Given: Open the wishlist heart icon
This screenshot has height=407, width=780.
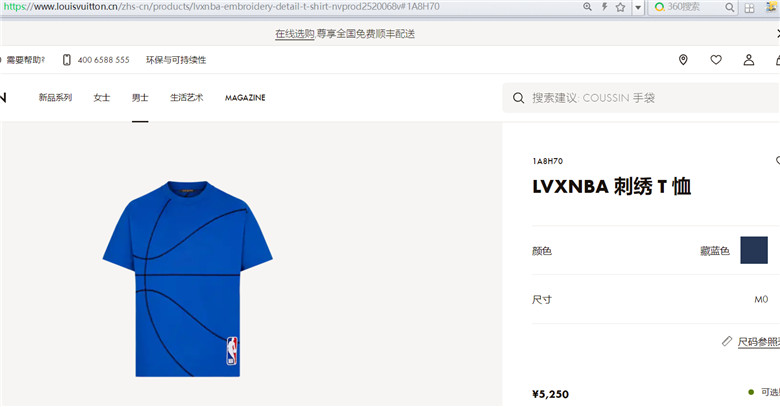Looking at the screenshot, I should tap(716, 60).
